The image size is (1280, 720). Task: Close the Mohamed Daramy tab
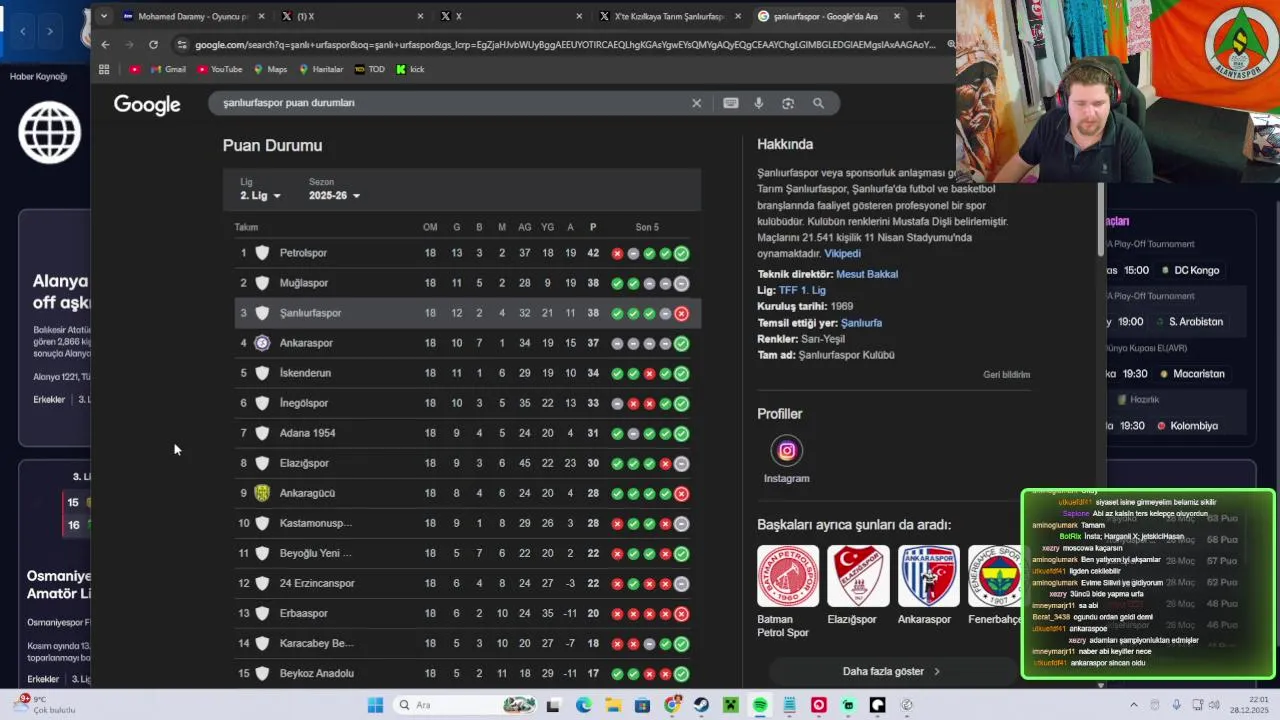click(262, 16)
